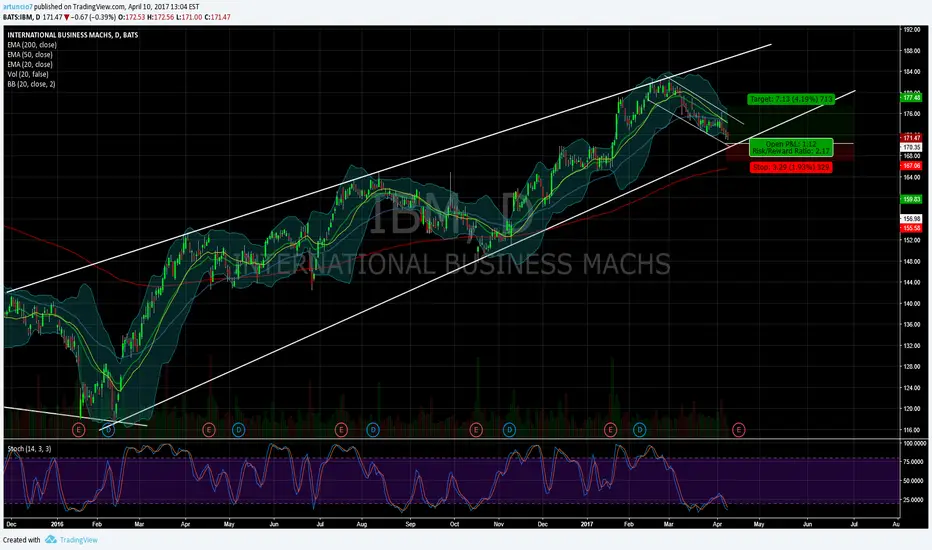
Task: Click the November 2016 dividend D marker
Action: point(509,429)
